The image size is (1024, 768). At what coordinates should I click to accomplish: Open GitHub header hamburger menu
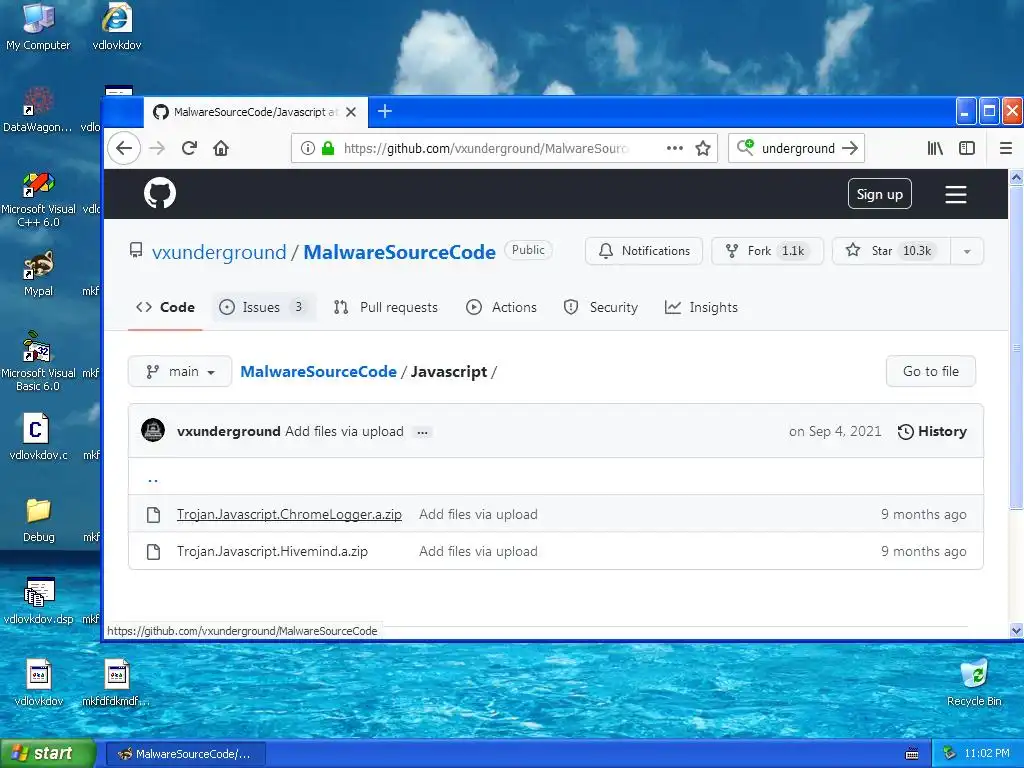955,194
